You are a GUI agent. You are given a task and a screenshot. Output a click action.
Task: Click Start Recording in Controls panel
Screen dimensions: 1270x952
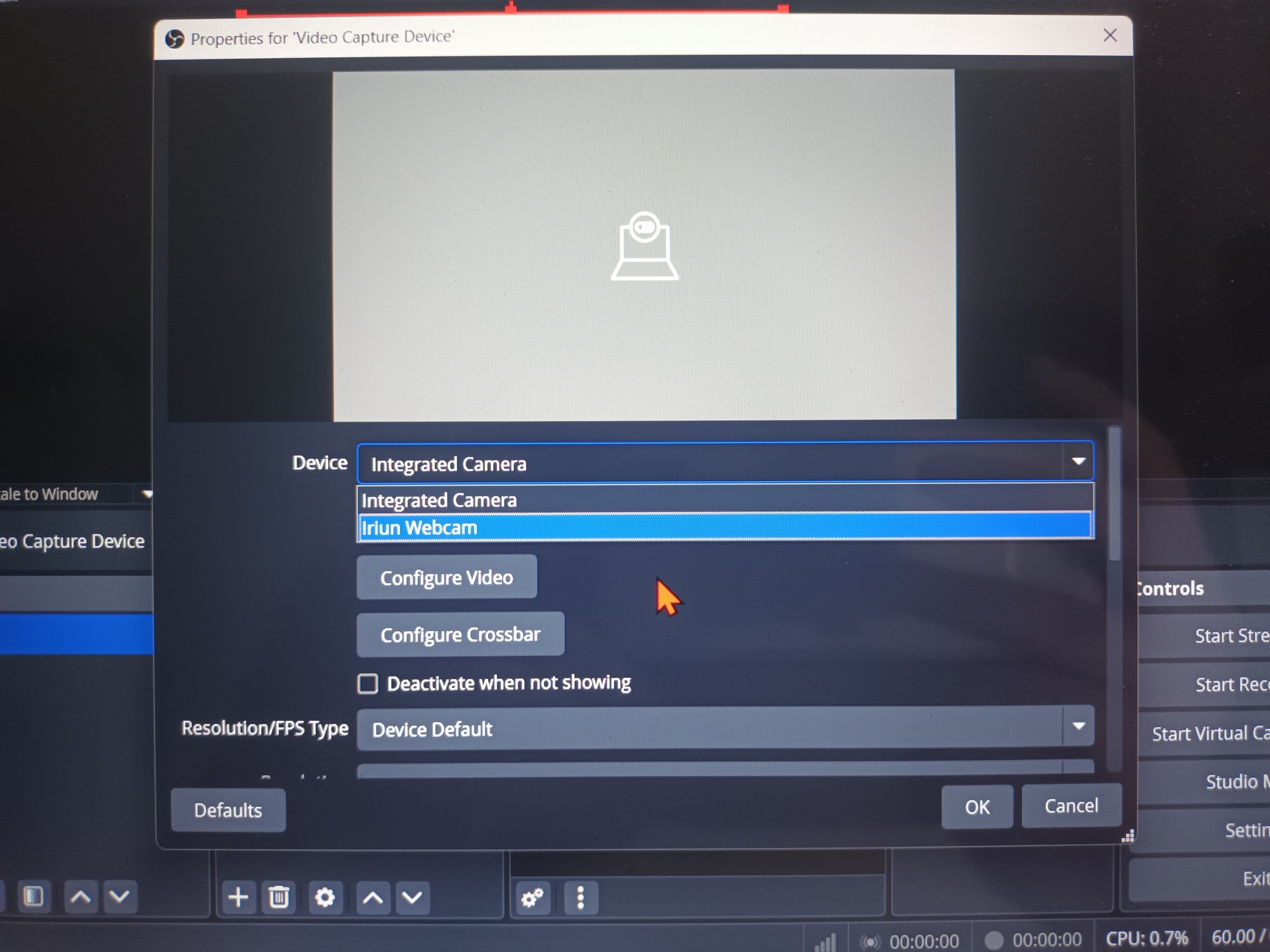click(x=1204, y=685)
